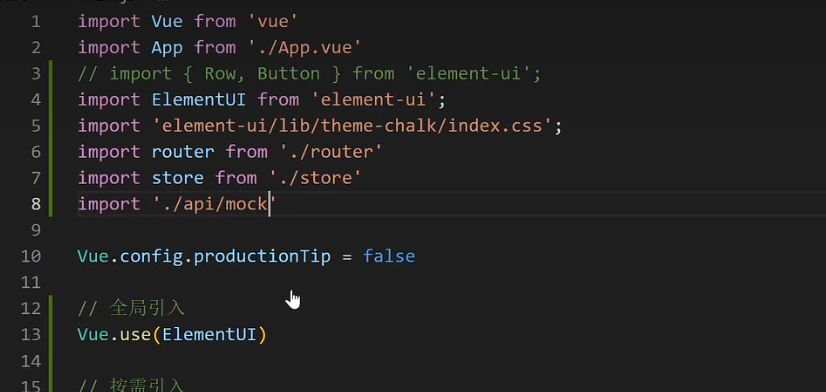The height and width of the screenshot is (392, 826).
Task: Click line number 10 in the gutter
Action: click(x=31, y=256)
